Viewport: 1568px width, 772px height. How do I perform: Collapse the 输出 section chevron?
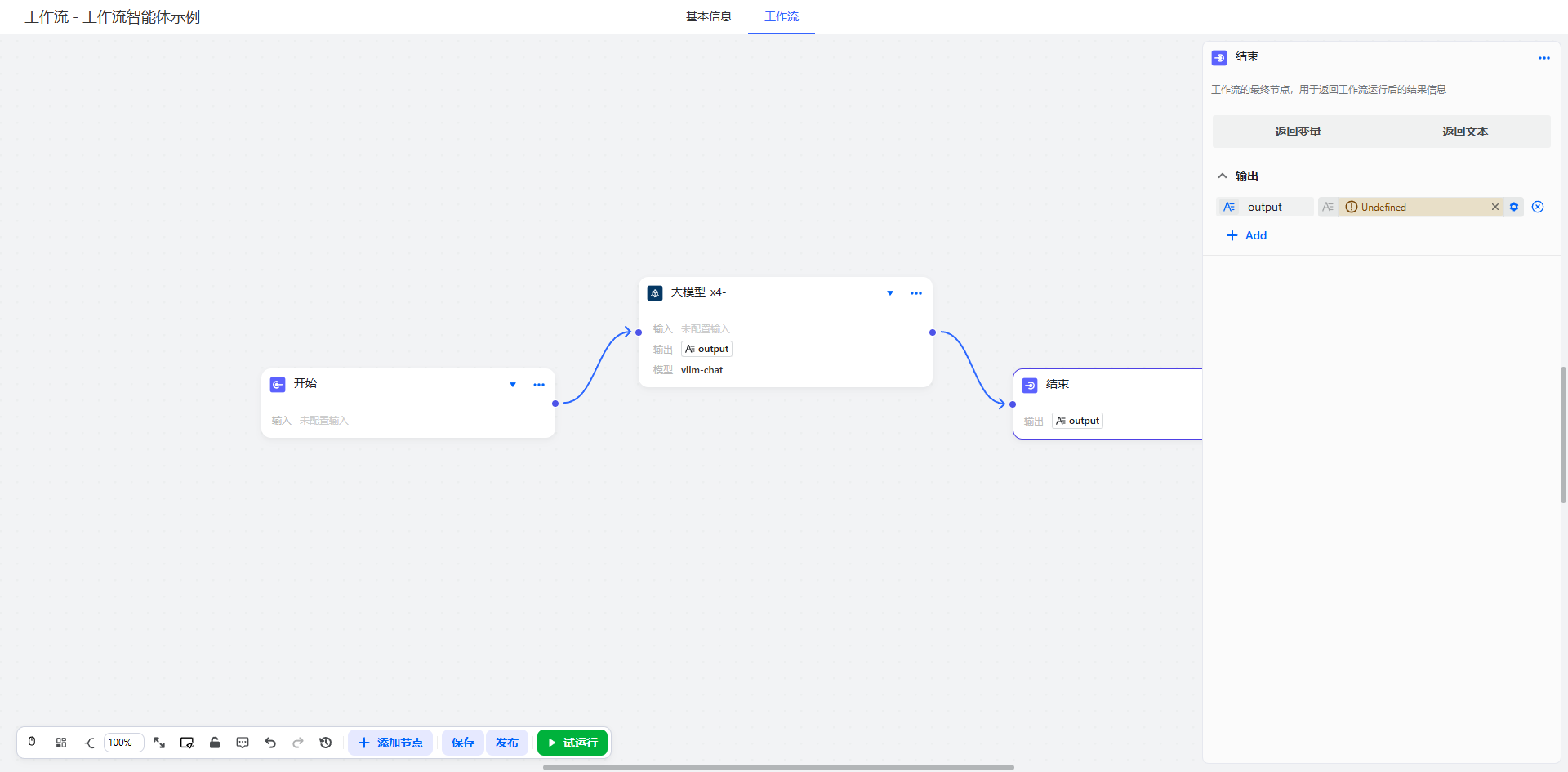[1223, 176]
